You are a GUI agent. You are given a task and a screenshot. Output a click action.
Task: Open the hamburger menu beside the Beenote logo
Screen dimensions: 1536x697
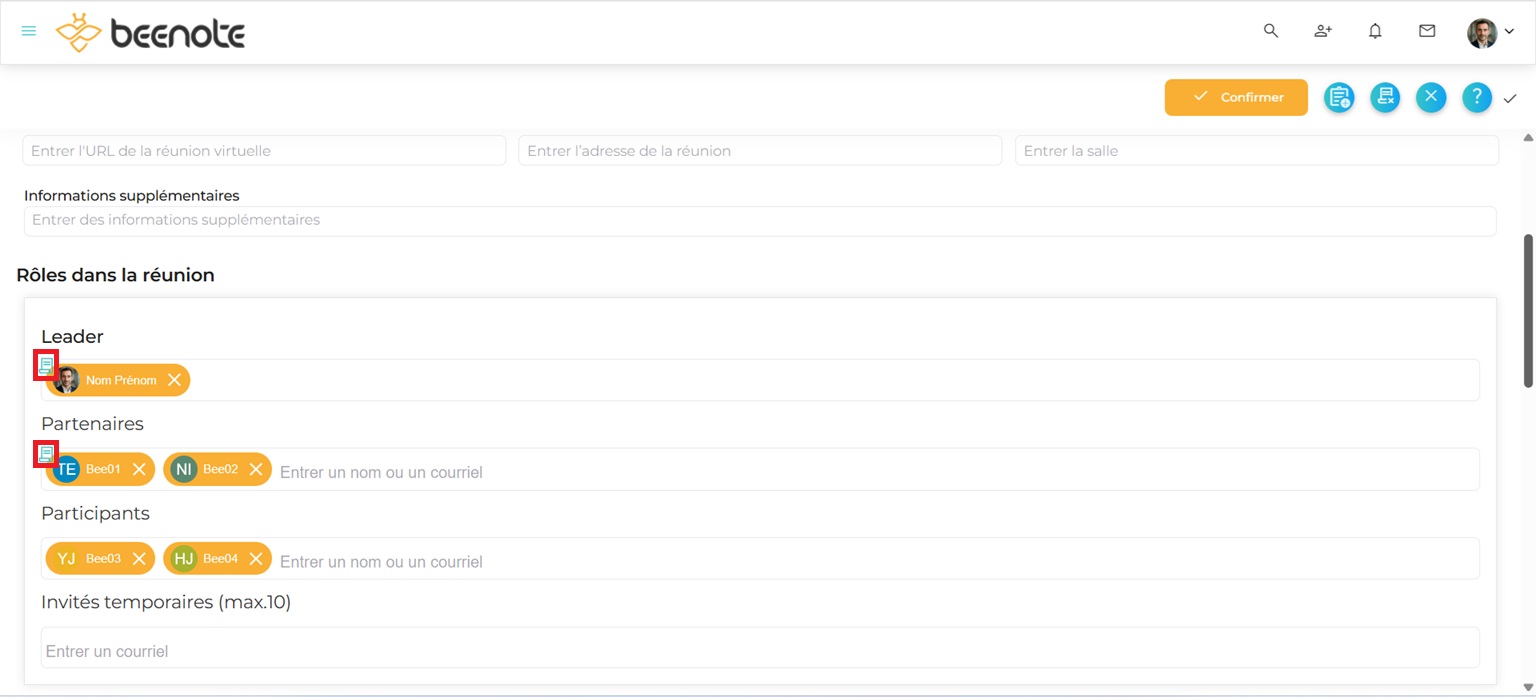point(29,31)
